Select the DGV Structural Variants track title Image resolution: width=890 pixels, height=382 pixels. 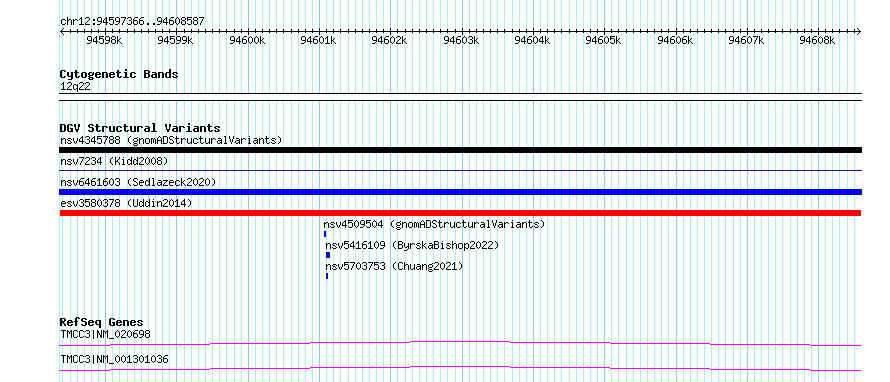(140, 128)
